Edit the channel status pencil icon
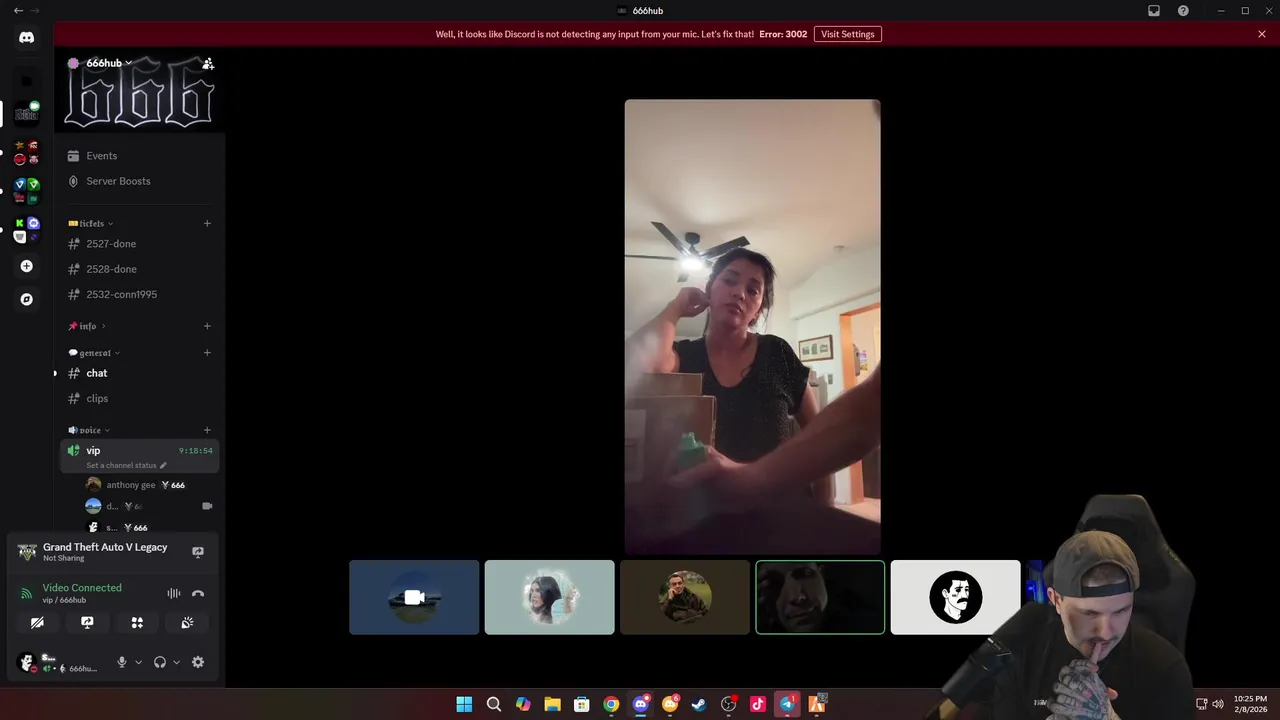1280x720 pixels. tap(163, 465)
